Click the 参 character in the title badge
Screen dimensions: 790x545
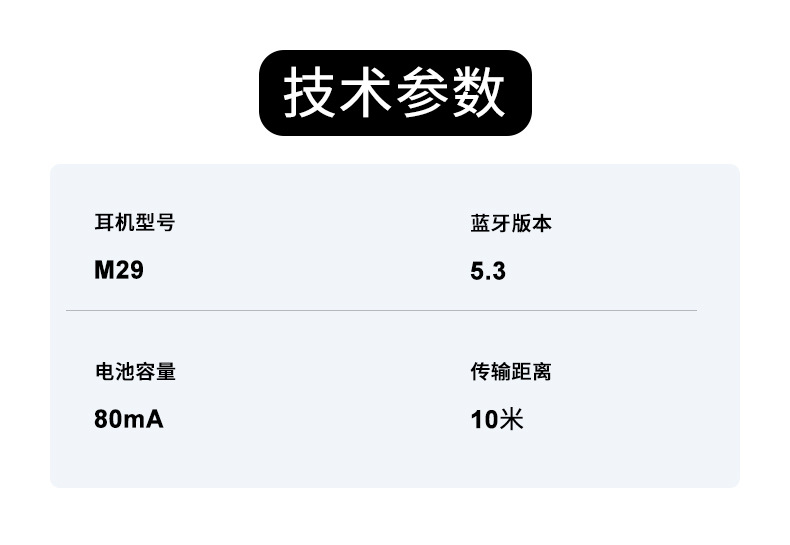coord(423,94)
